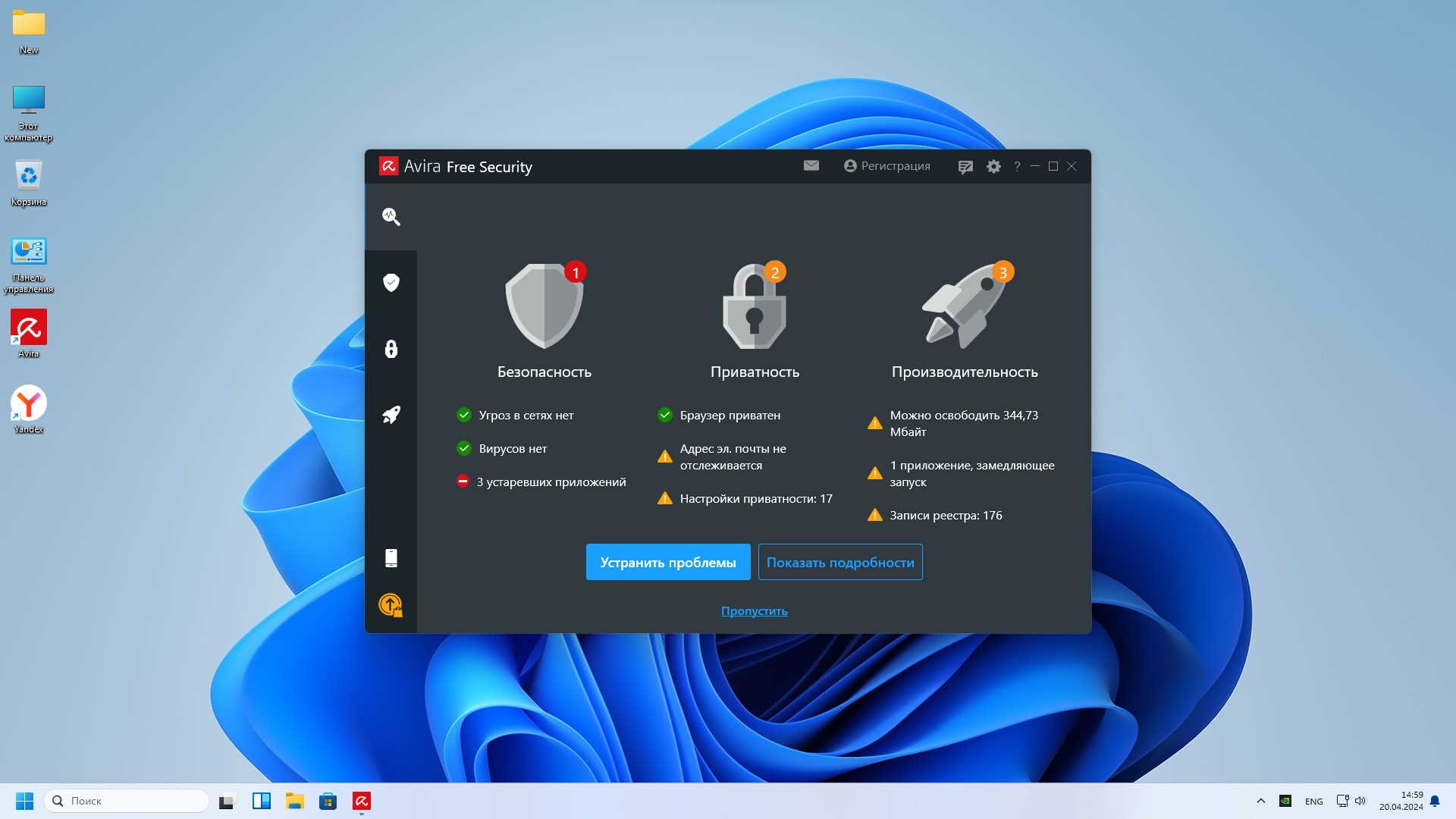
Task: Click the Поиск taskbar search field
Action: 127,801
